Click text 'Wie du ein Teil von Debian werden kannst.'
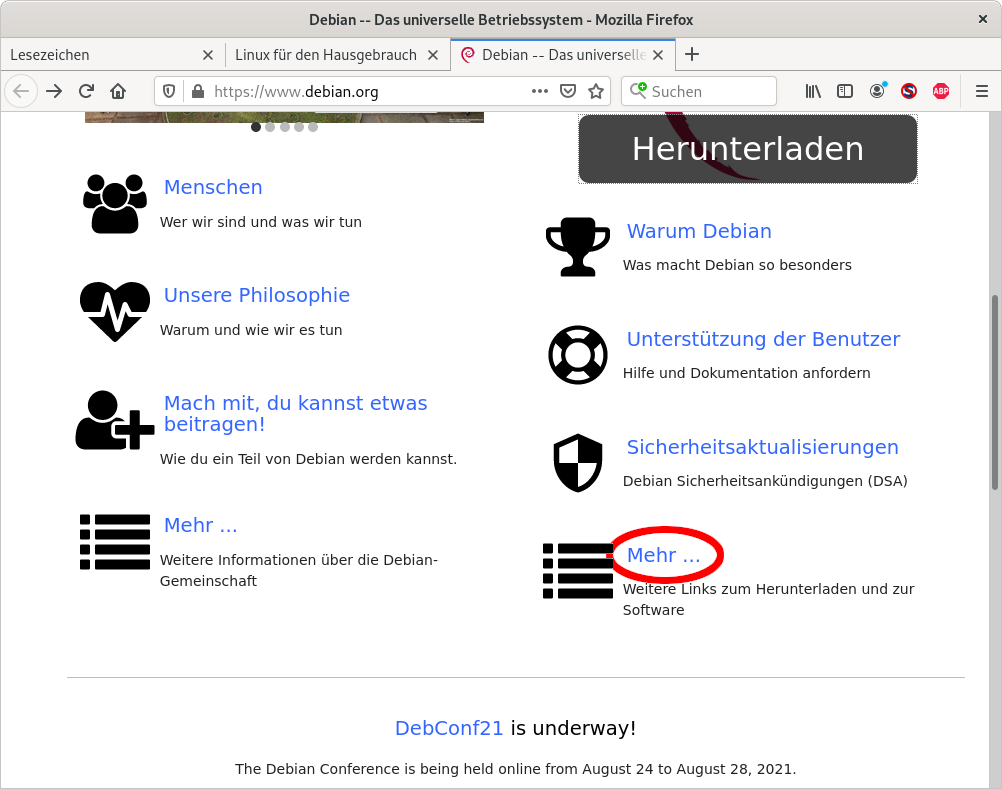 (x=308, y=459)
